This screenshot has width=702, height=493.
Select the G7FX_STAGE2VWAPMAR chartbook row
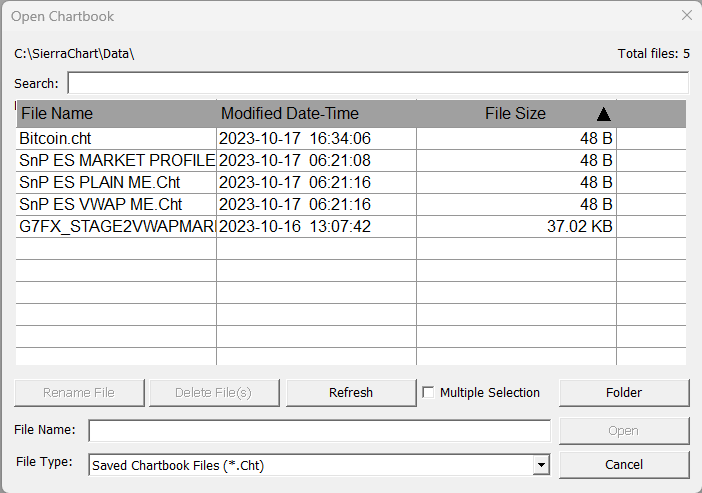(x=116, y=227)
